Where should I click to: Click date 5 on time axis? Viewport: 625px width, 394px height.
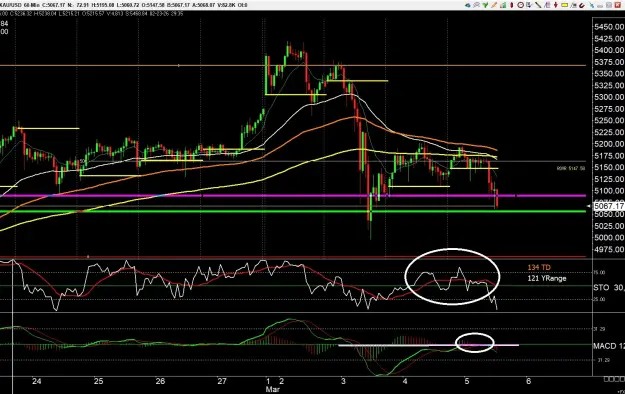point(467,381)
